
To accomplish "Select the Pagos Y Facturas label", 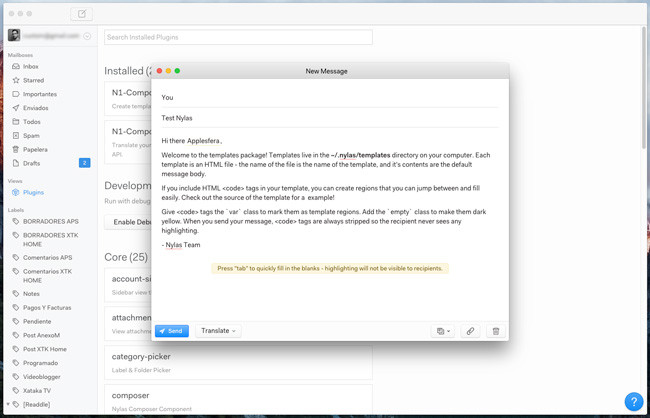I will tap(47, 308).
